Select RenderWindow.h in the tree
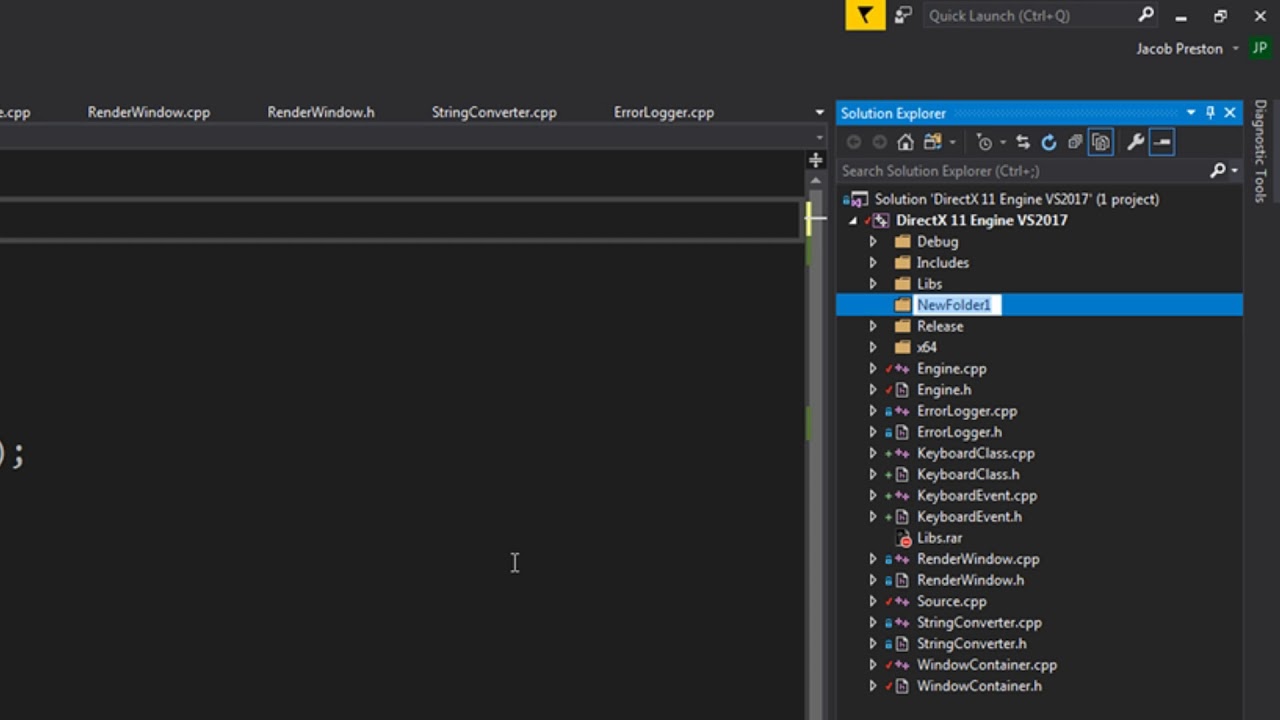 [x=970, y=580]
